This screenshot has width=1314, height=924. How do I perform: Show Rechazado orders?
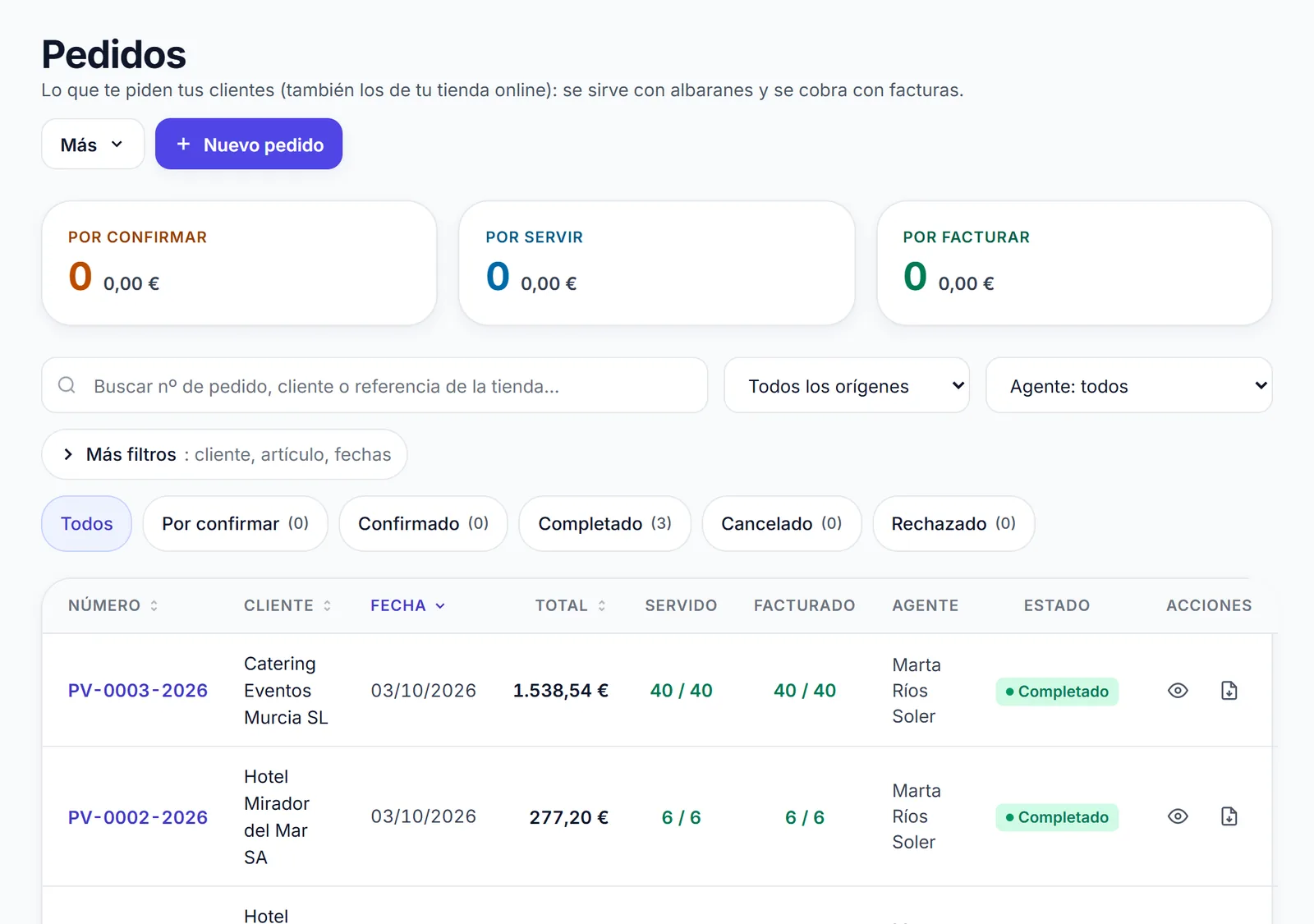click(x=953, y=523)
